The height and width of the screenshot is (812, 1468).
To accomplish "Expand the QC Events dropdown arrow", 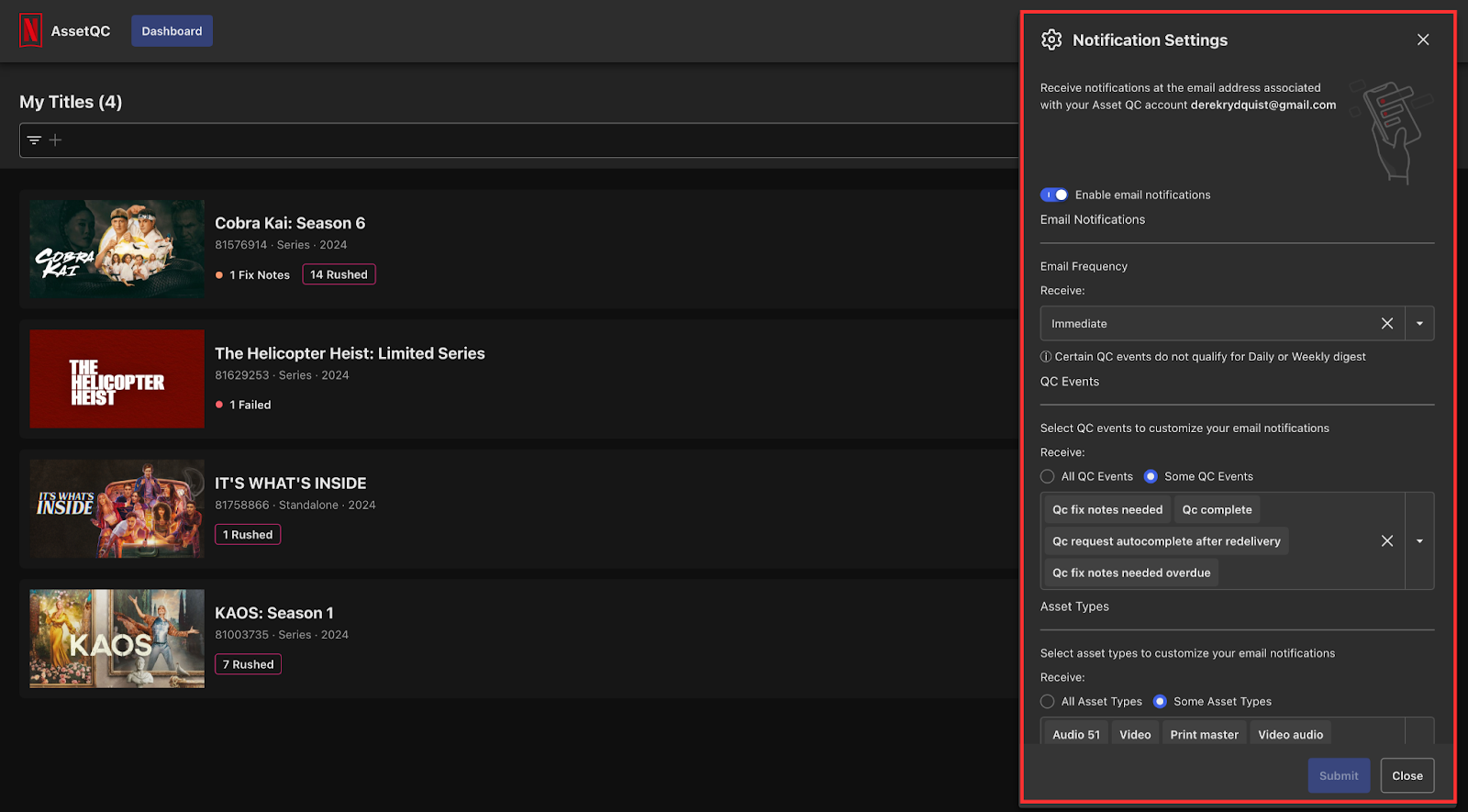I will (x=1419, y=541).
